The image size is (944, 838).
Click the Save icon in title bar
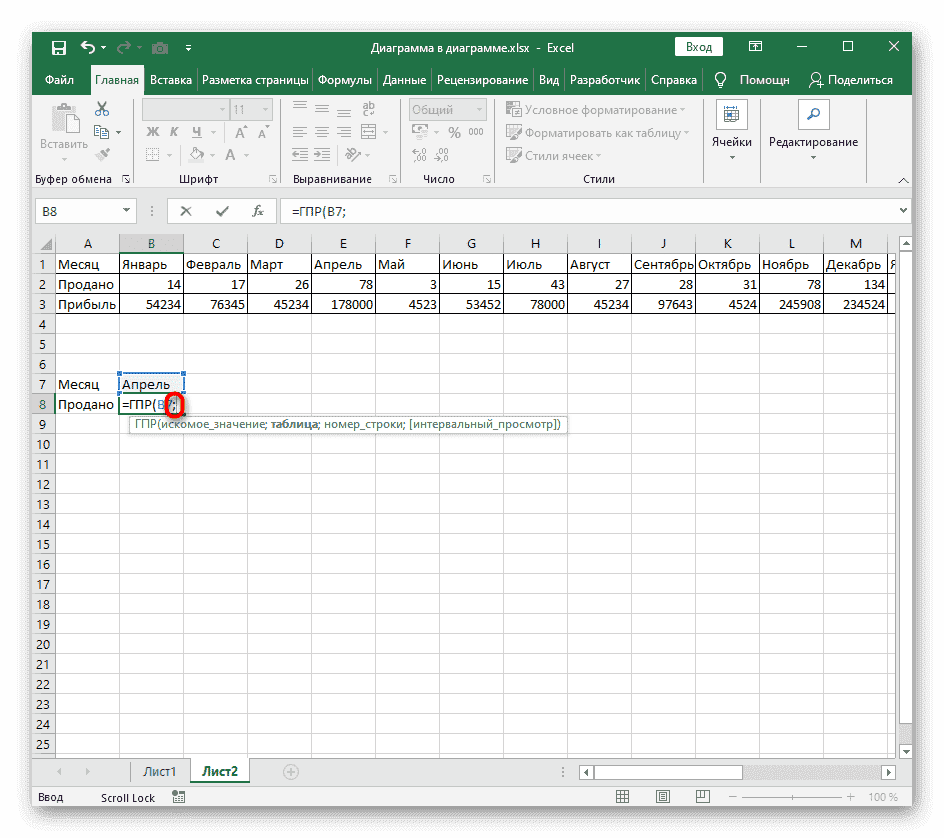coord(58,47)
